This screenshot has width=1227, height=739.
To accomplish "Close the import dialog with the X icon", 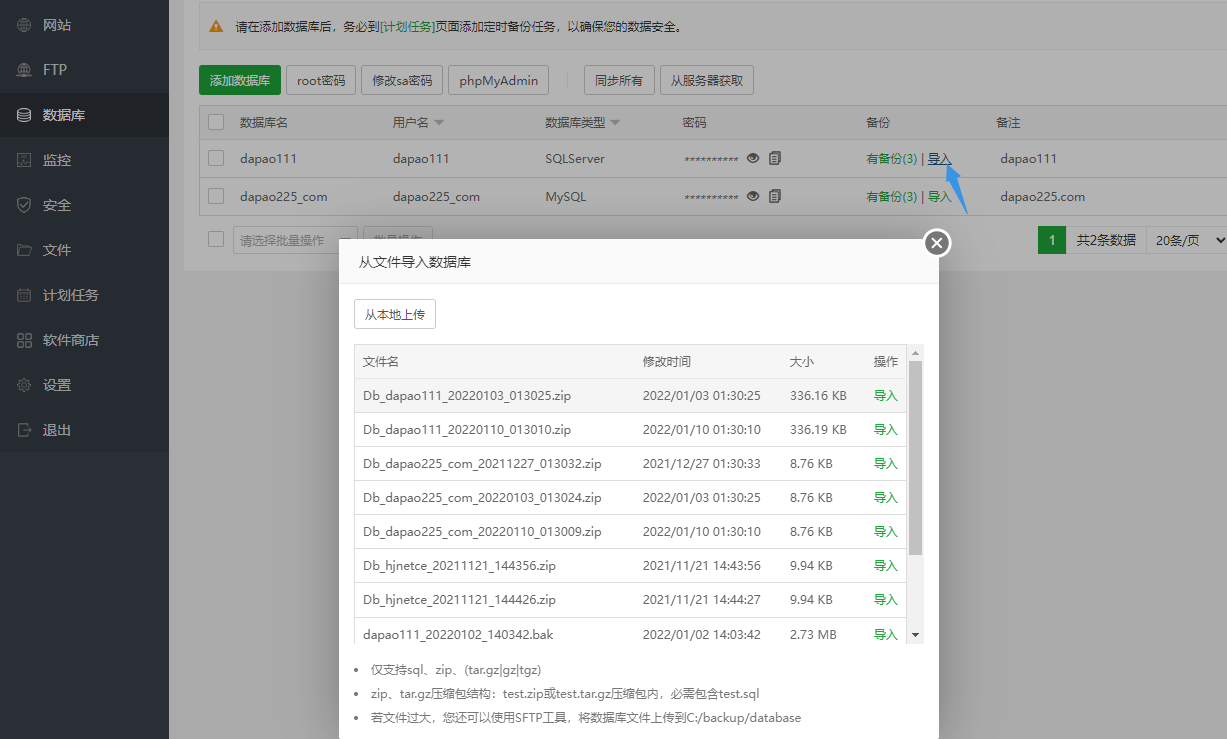I will pos(936,243).
